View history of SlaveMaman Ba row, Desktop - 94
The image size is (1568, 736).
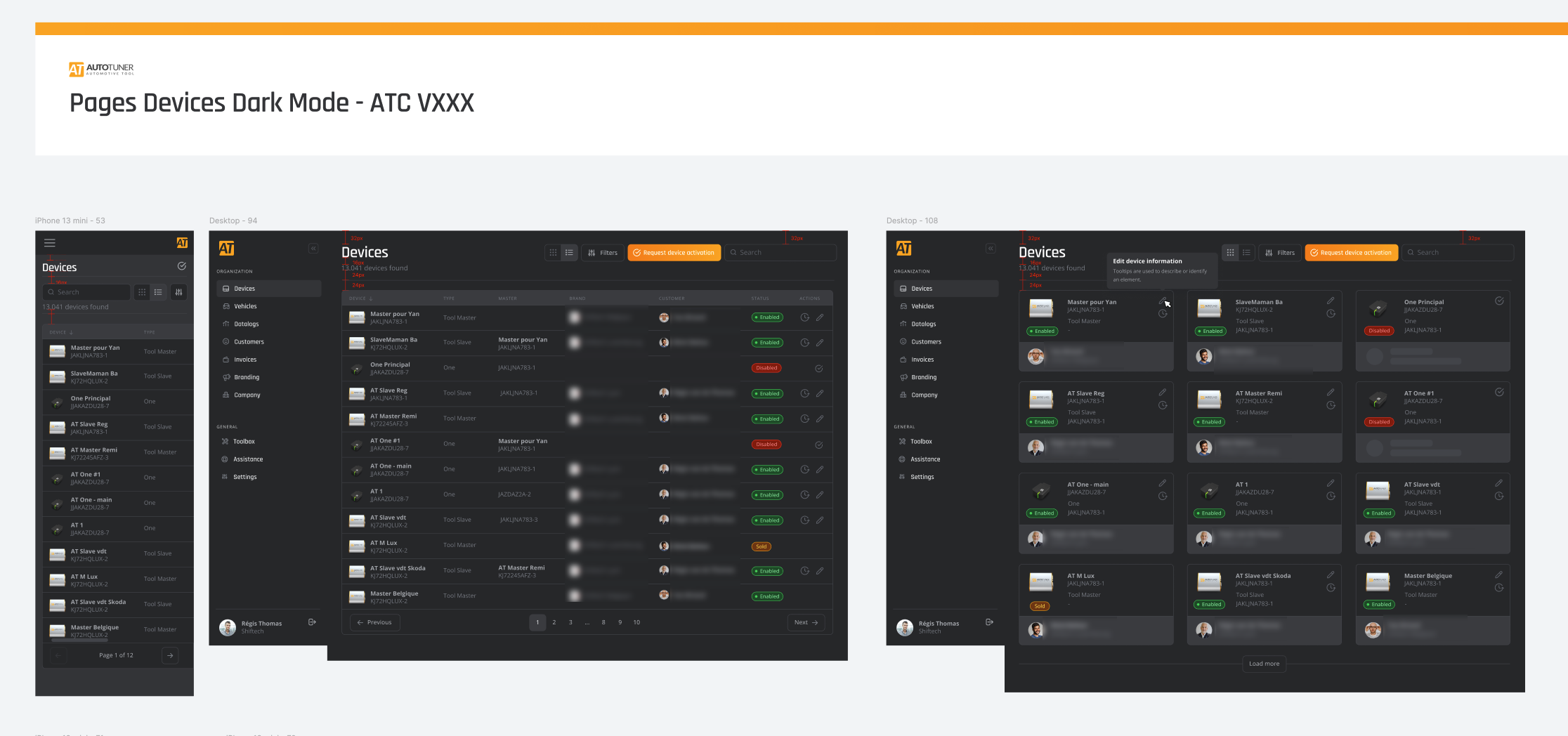pos(804,343)
